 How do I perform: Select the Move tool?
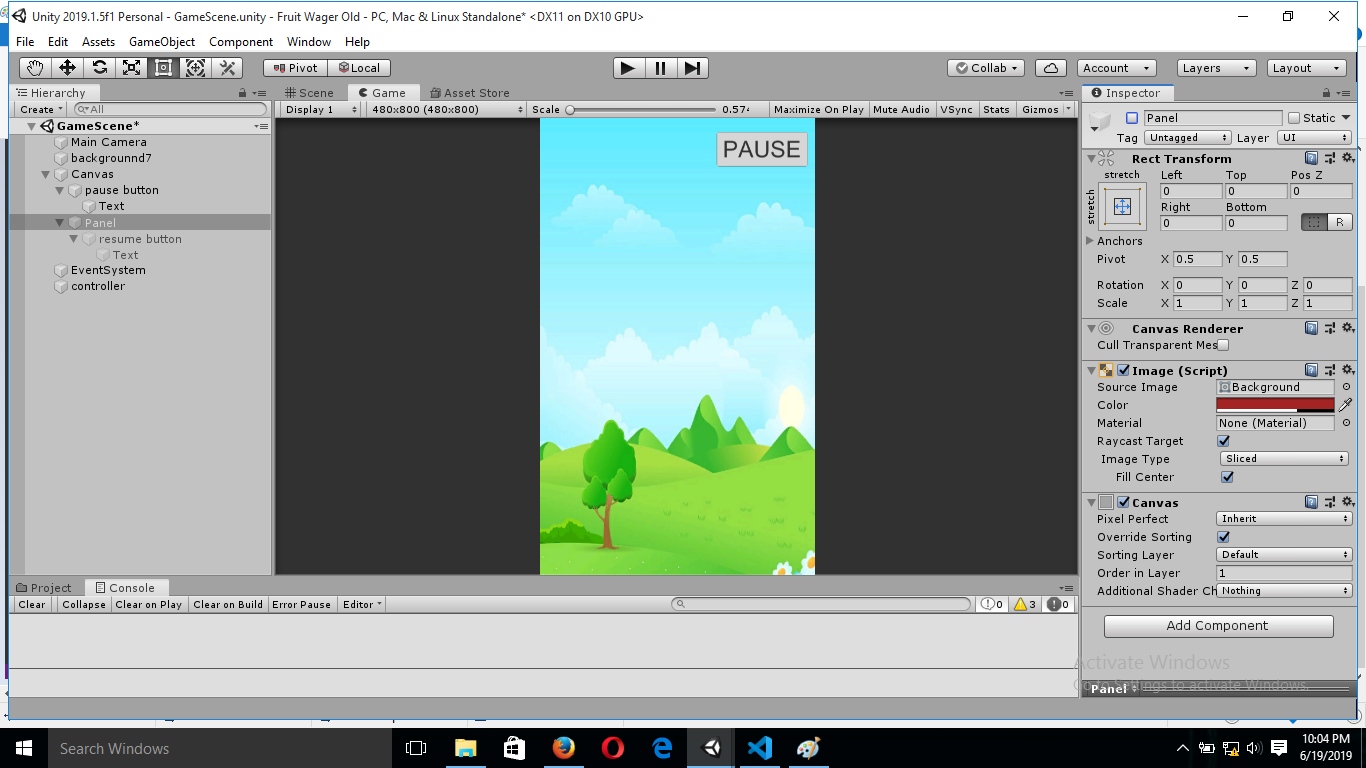pyautogui.click(x=66, y=68)
